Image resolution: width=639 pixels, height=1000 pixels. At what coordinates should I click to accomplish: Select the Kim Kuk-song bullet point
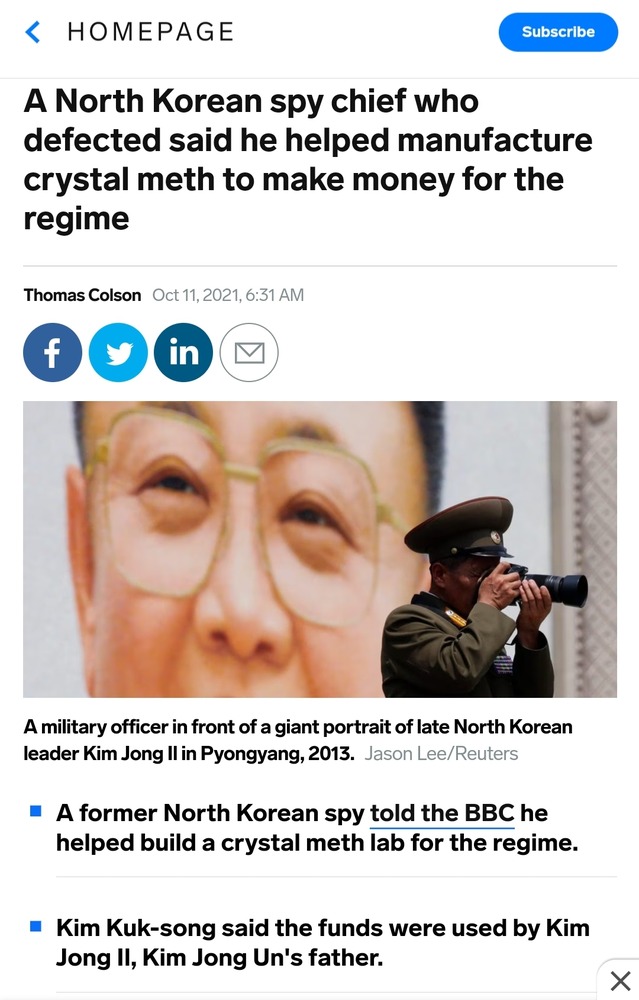[x=323, y=943]
